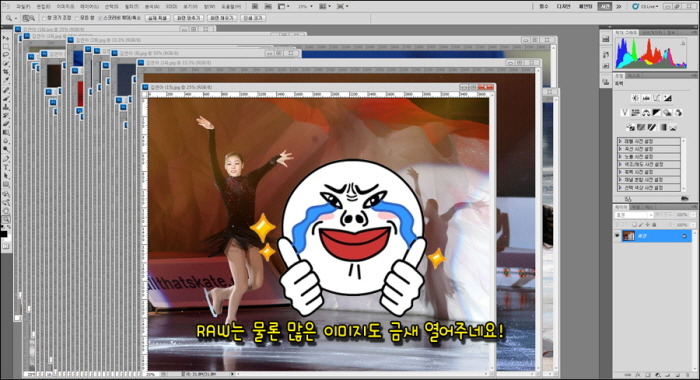Screen dimensions: 700x380
Task: Expand the Hue/Saturation presets group
Action: 620,164
